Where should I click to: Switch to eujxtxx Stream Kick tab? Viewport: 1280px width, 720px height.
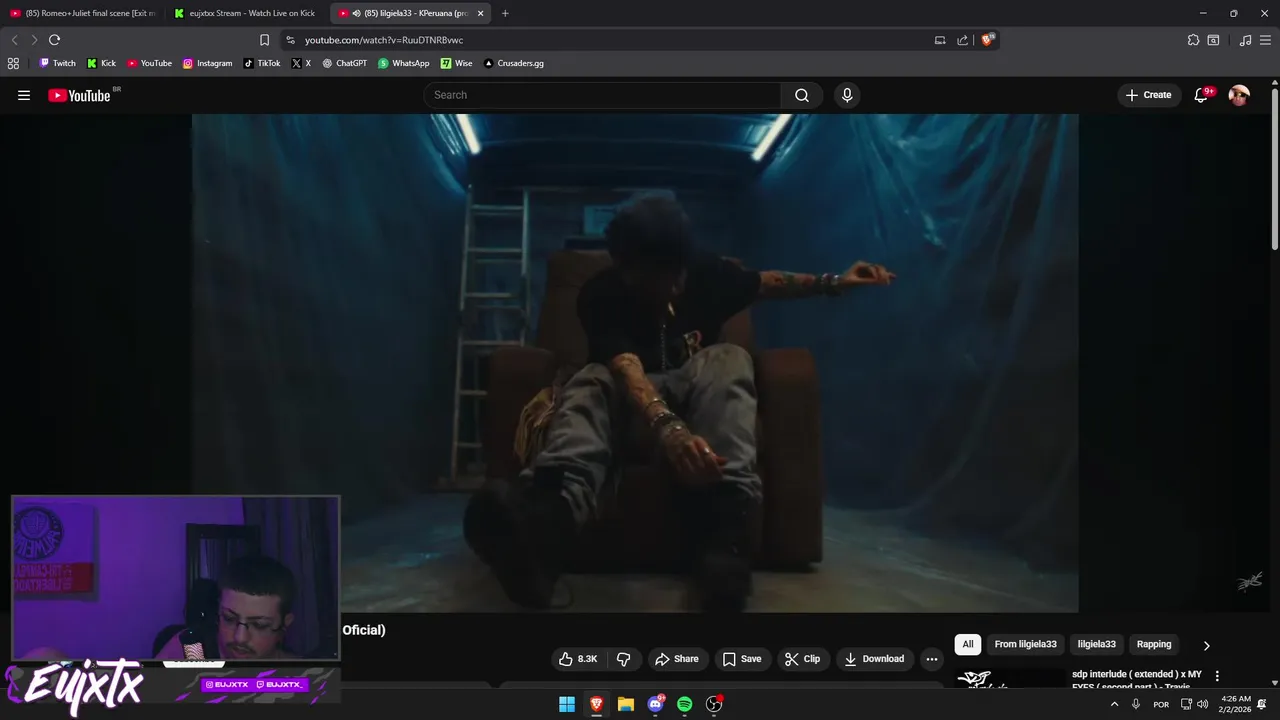[x=246, y=13]
